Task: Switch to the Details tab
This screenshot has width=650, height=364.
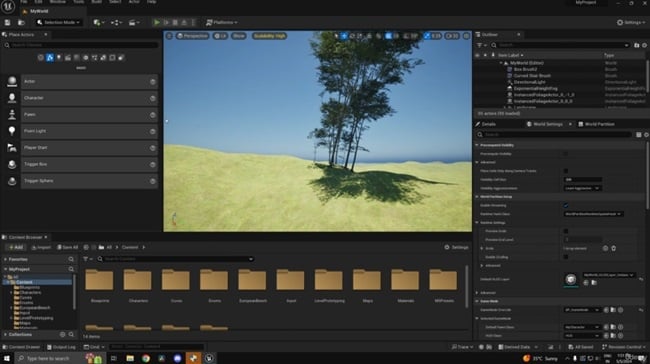Action: (486, 124)
